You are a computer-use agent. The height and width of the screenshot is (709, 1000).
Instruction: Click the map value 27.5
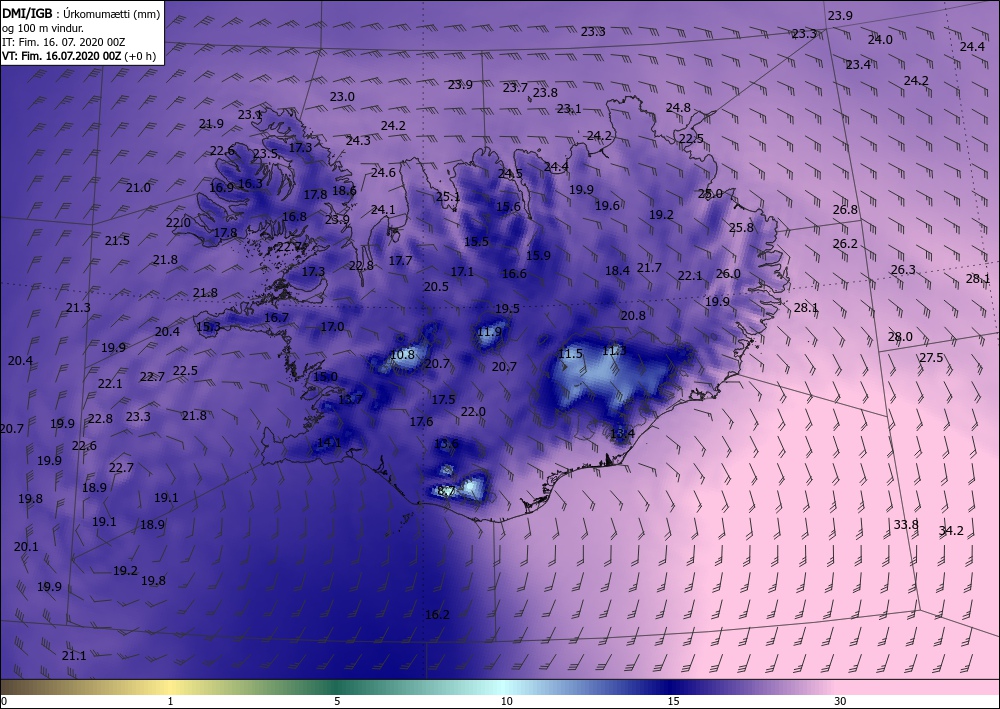coord(930,358)
